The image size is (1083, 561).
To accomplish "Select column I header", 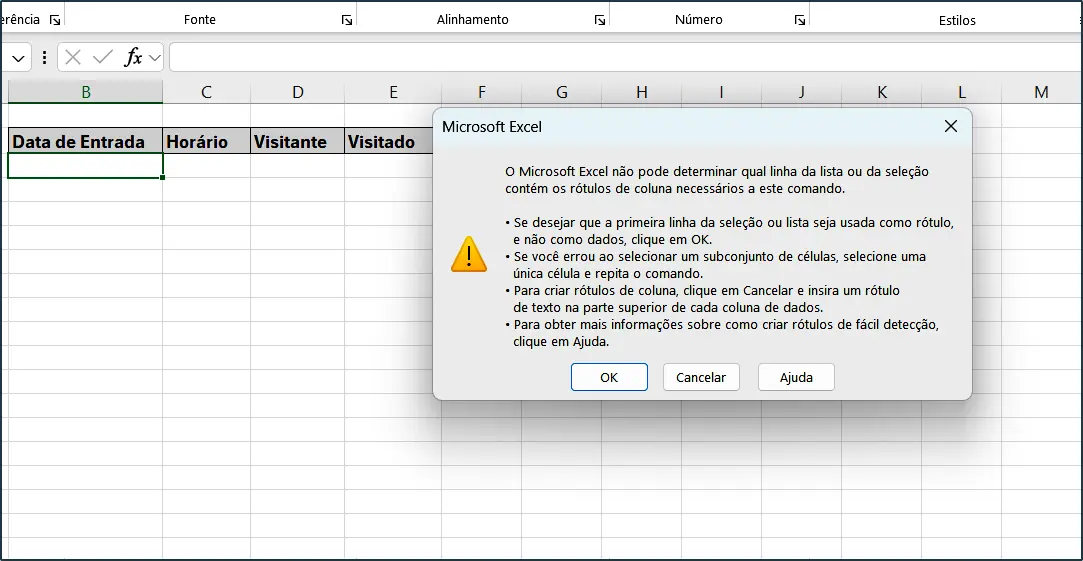I will pos(722,92).
